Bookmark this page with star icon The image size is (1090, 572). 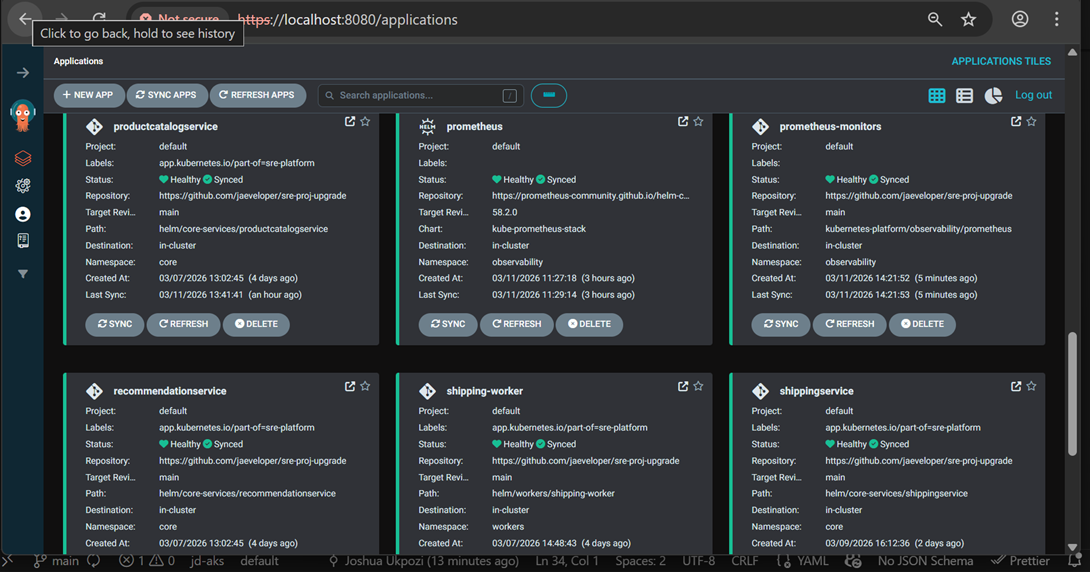[968, 19]
